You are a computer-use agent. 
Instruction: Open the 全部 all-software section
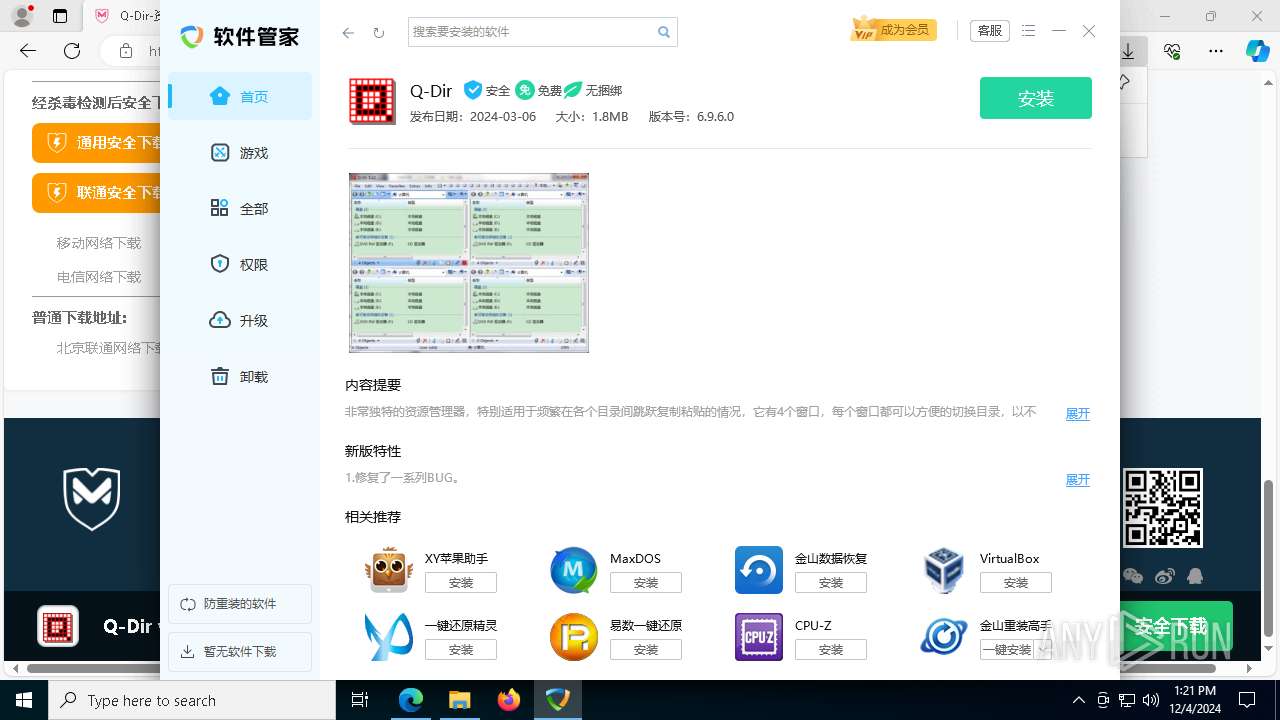(240, 209)
